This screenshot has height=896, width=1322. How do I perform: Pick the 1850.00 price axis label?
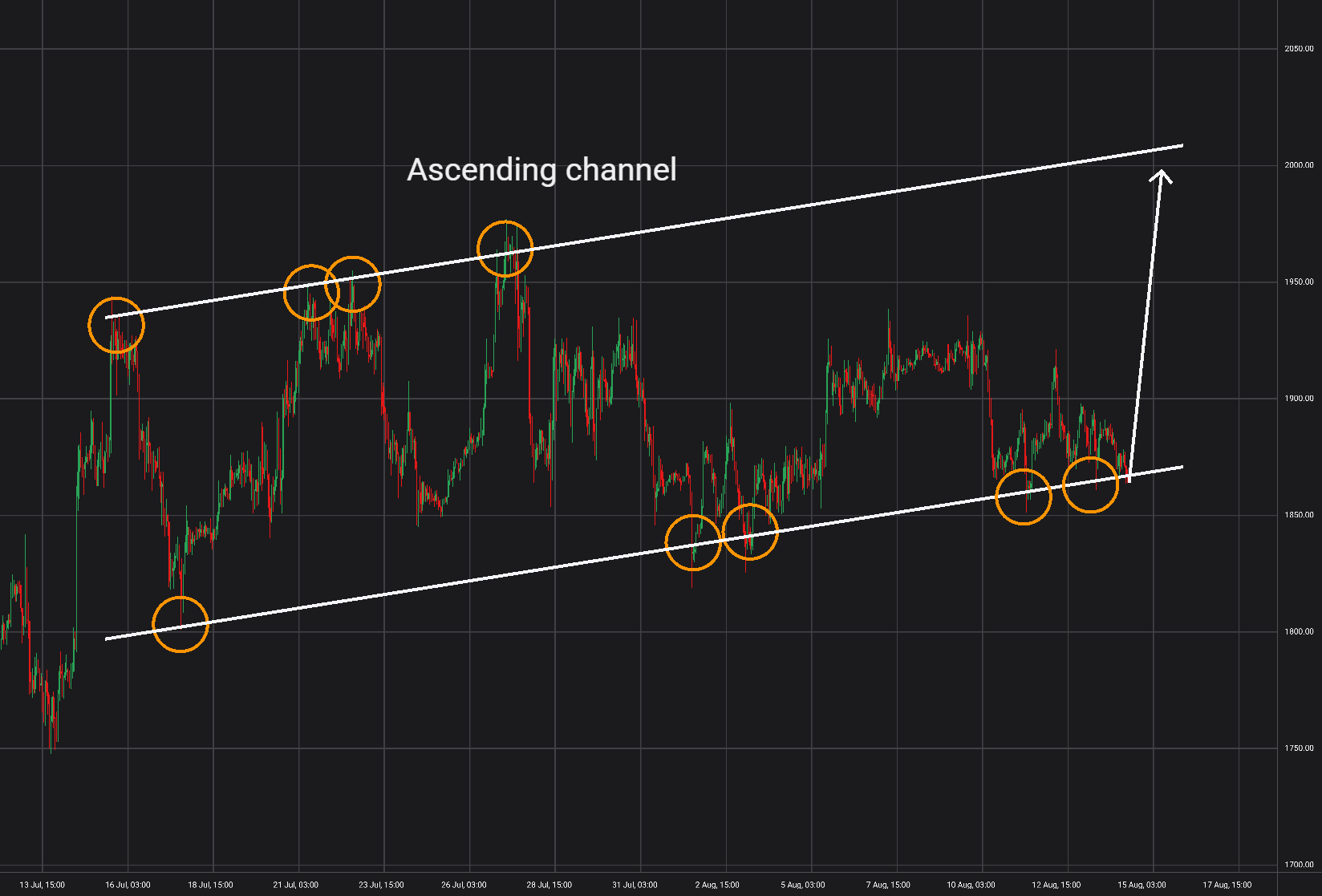(x=1299, y=515)
